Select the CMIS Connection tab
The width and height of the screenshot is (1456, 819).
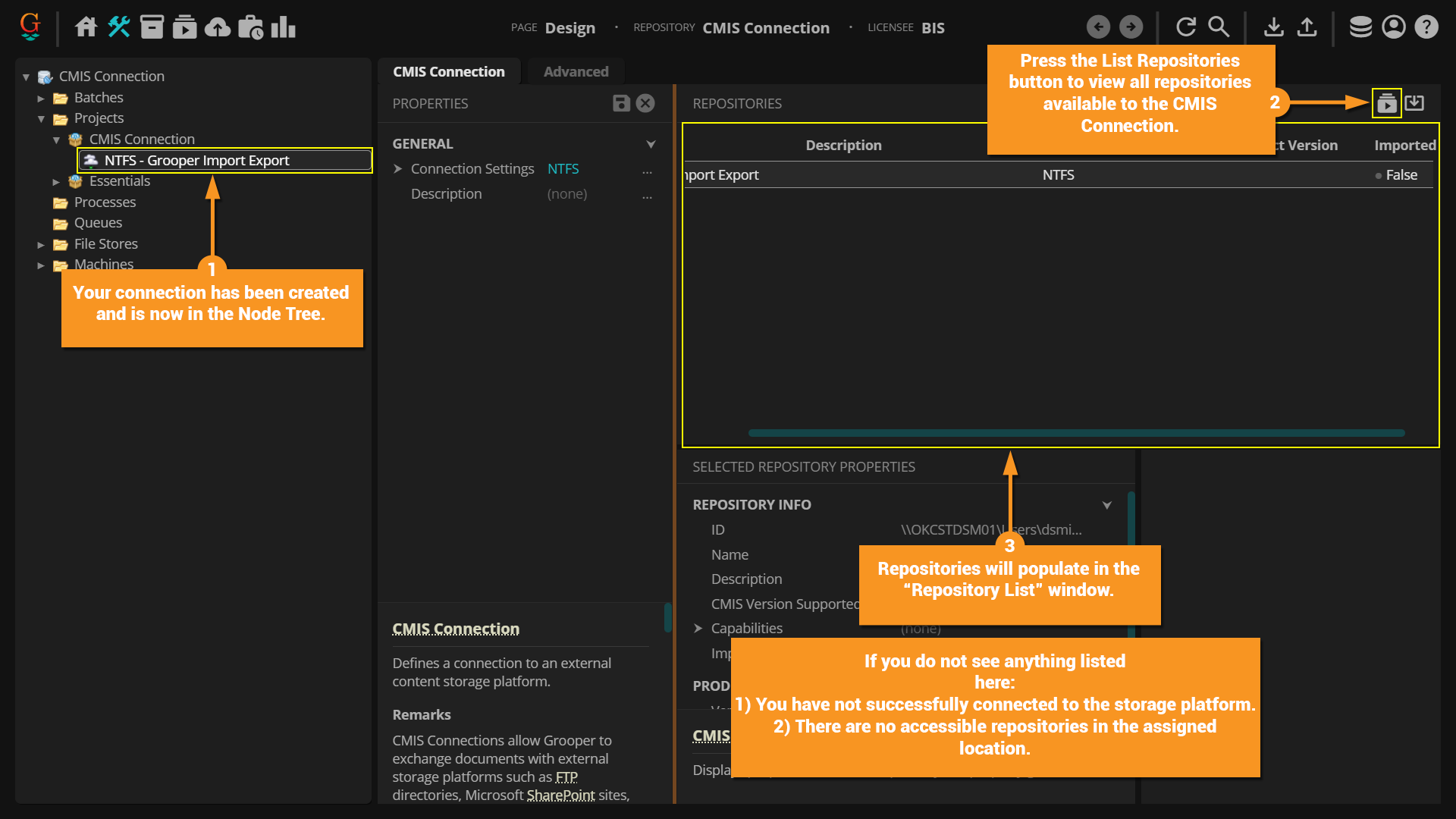click(448, 71)
